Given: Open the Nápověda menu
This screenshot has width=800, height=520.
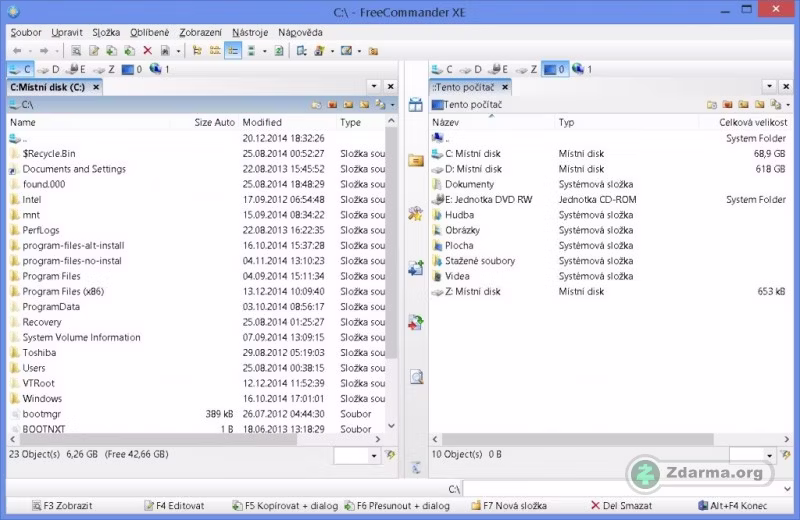Looking at the screenshot, I should pos(300,32).
